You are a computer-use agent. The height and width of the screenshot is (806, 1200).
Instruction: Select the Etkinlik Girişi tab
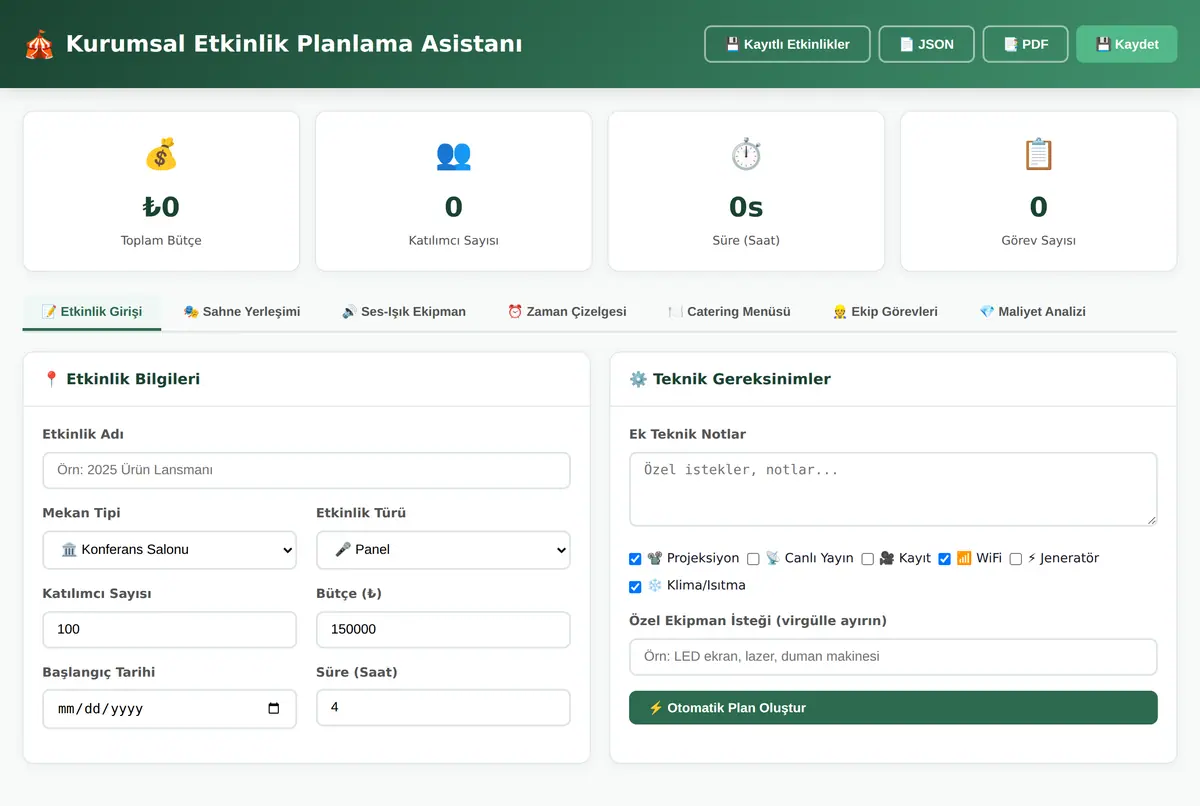(92, 312)
